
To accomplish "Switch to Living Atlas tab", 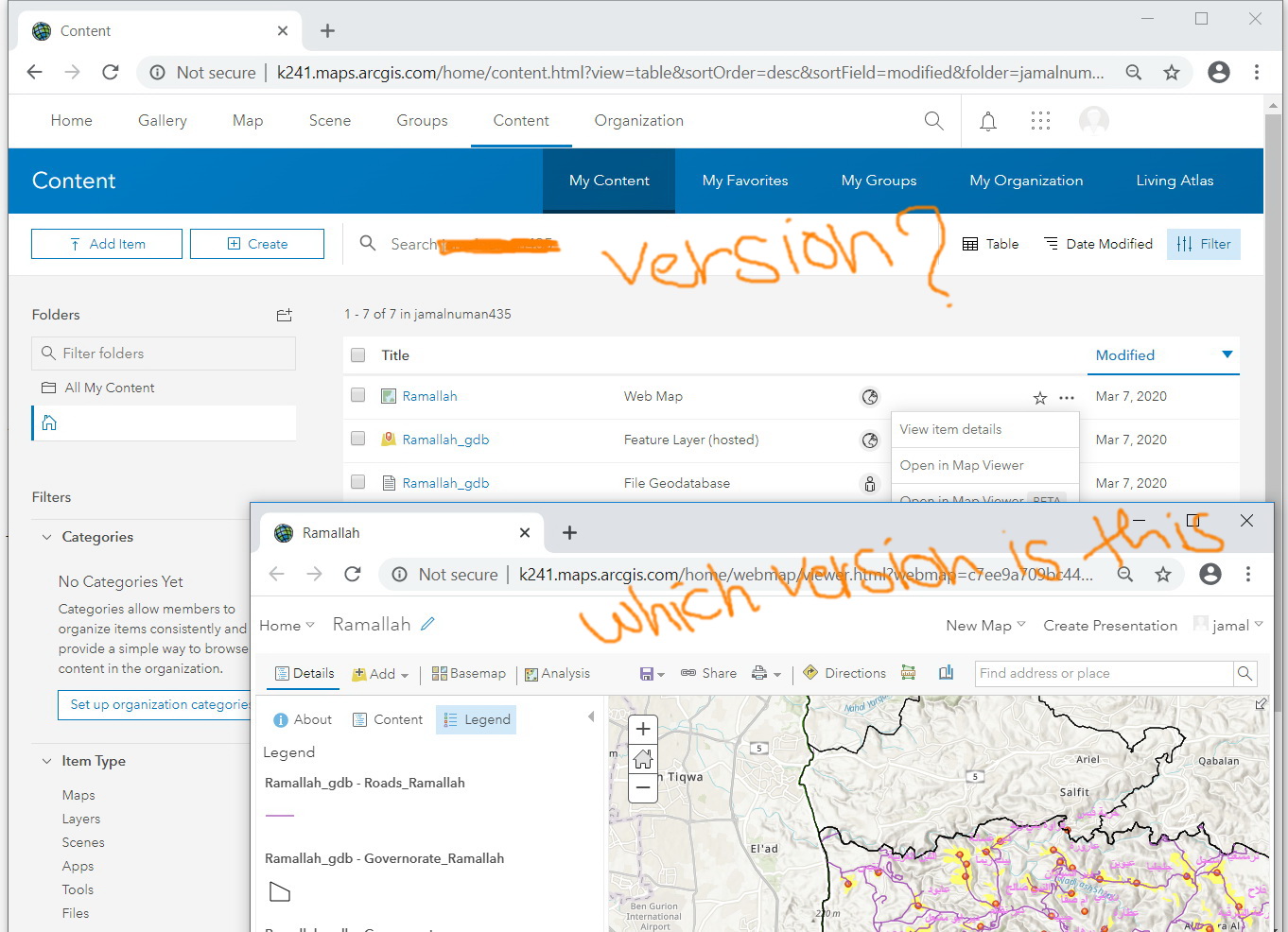I will (x=1175, y=181).
